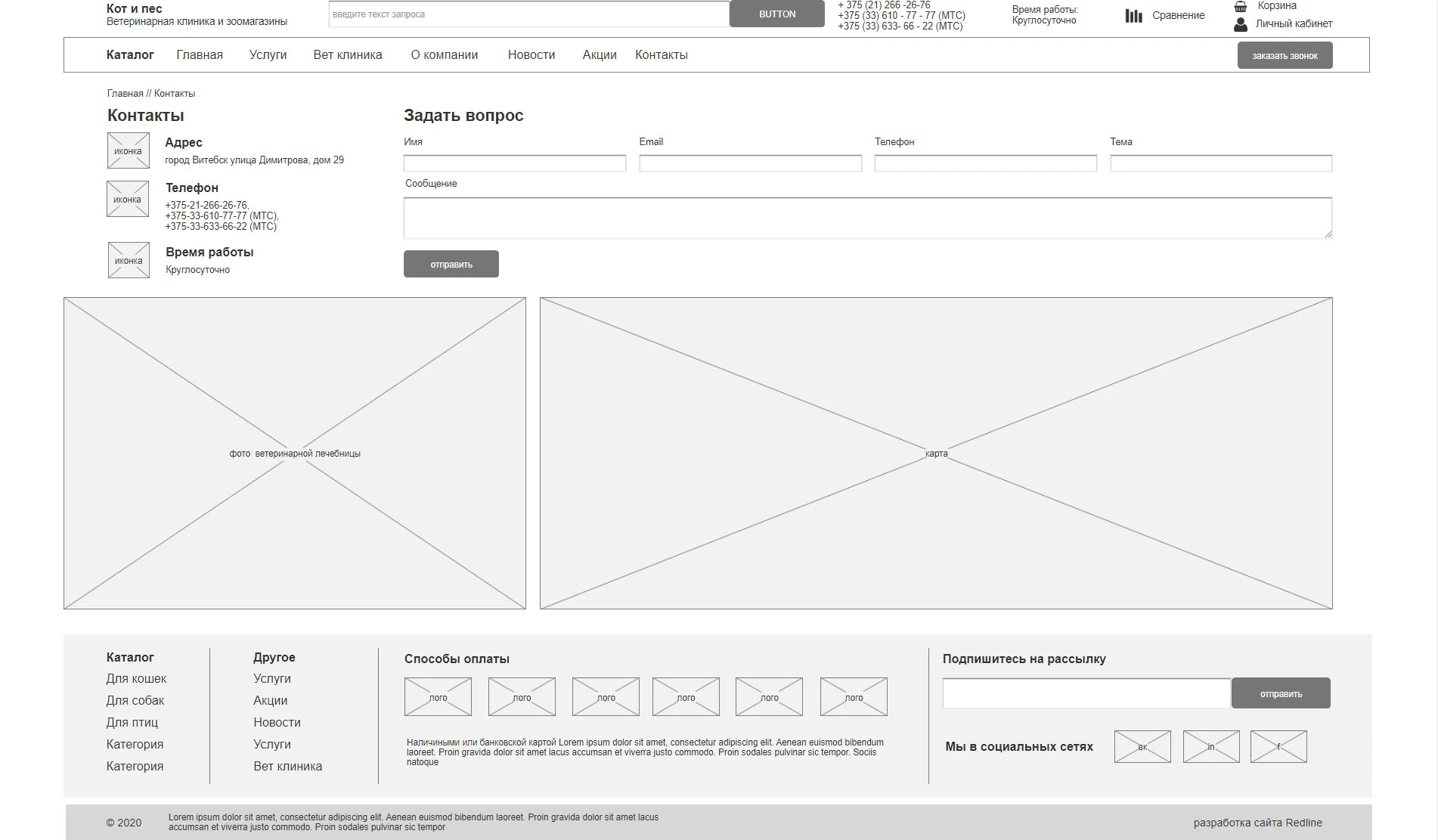Click the Личный кабинет user icon
This screenshot has width=1438, height=840.
(x=1241, y=24)
